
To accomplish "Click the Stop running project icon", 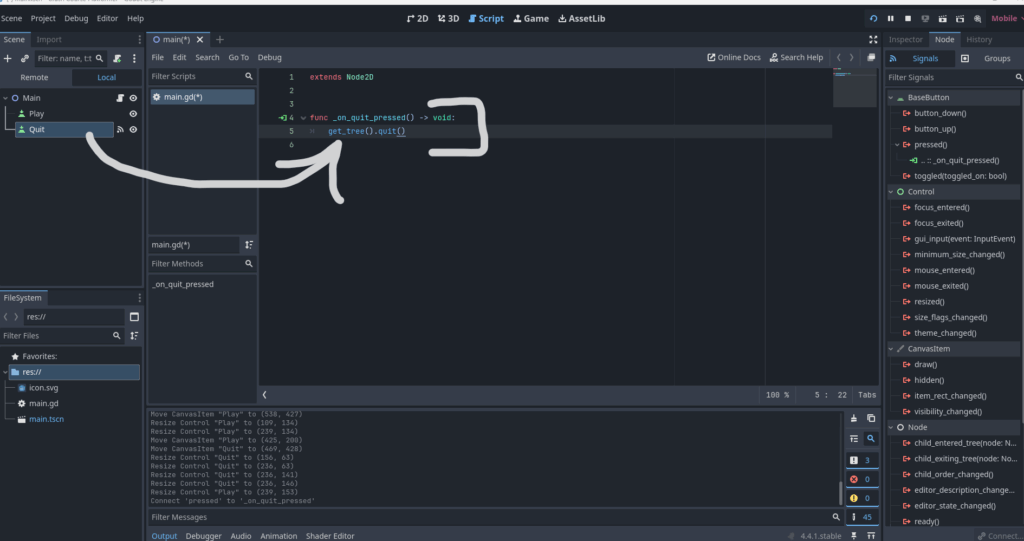I will click(x=907, y=18).
